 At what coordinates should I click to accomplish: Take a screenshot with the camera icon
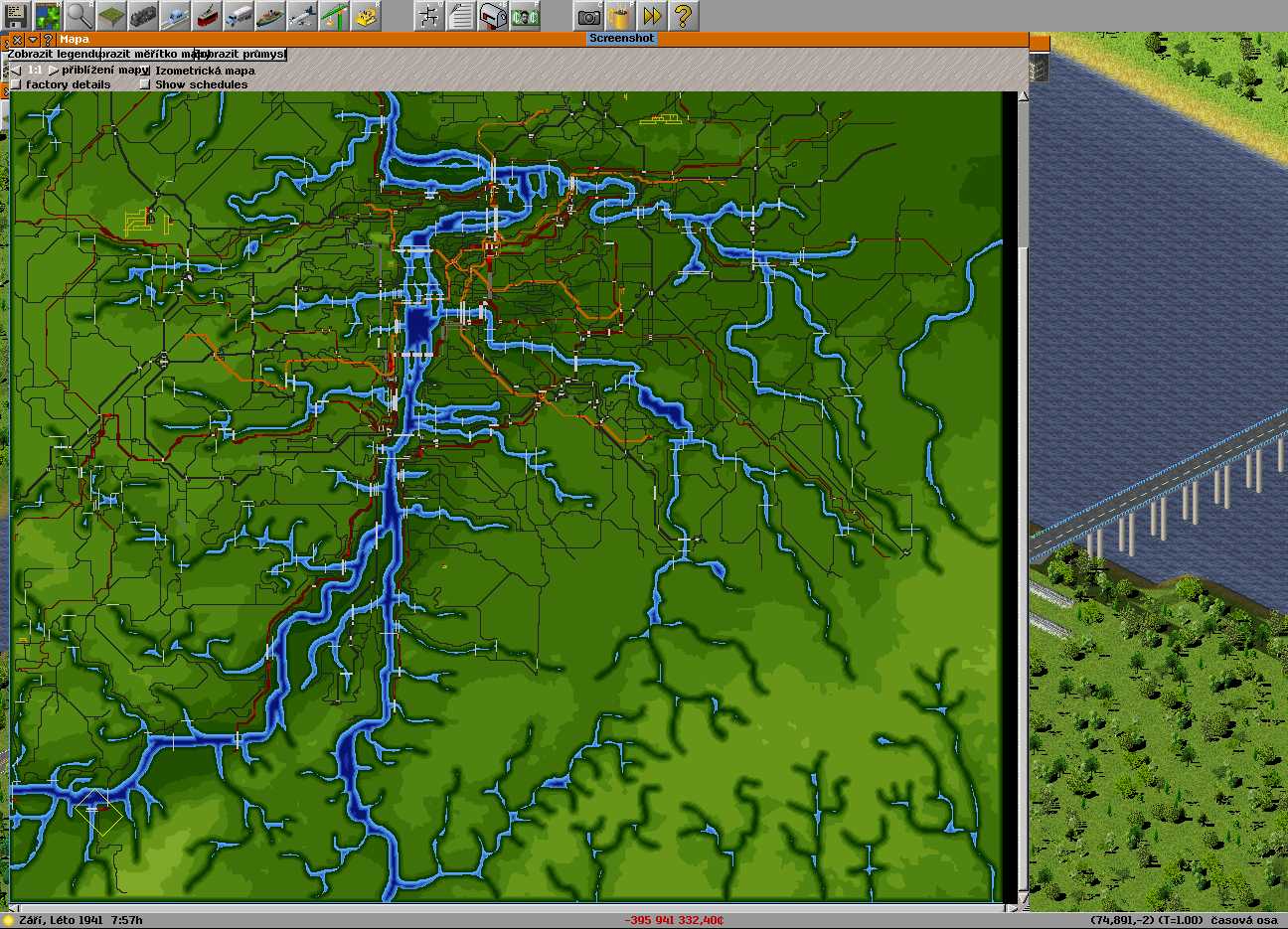point(588,16)
